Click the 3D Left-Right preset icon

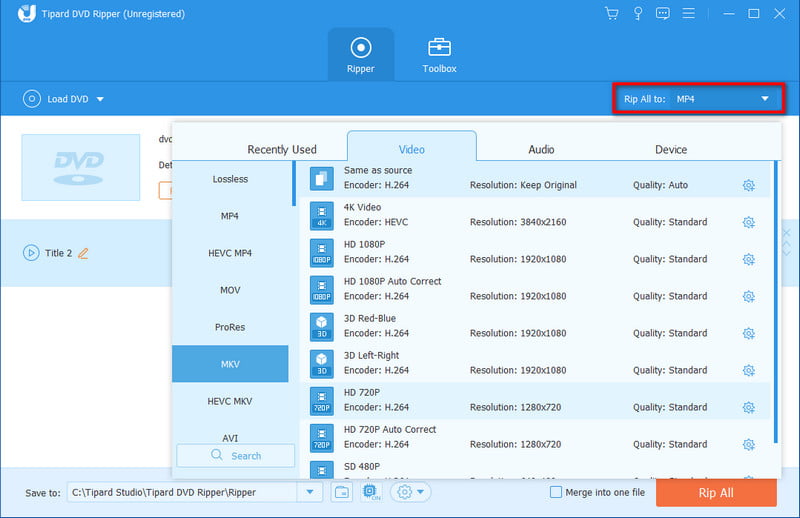point(321,364)
